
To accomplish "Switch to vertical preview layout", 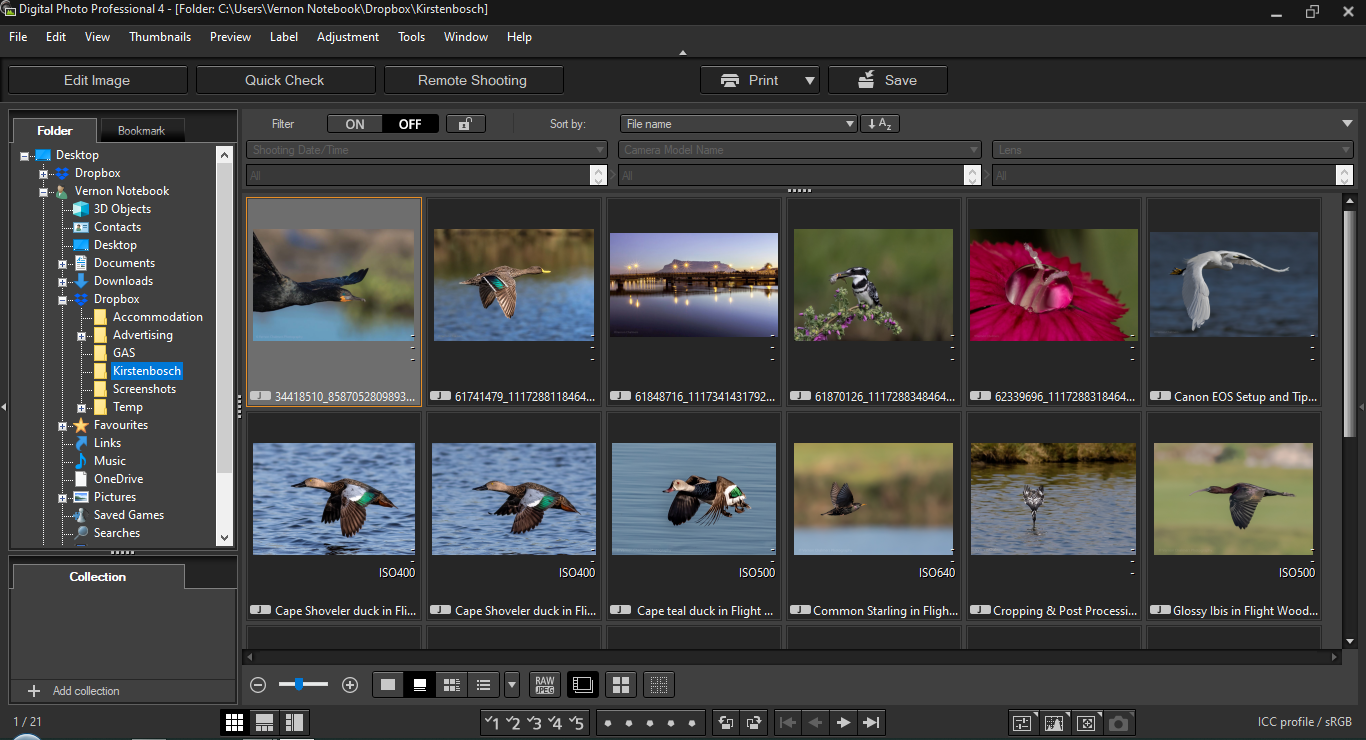I will (x=294, y=722).
